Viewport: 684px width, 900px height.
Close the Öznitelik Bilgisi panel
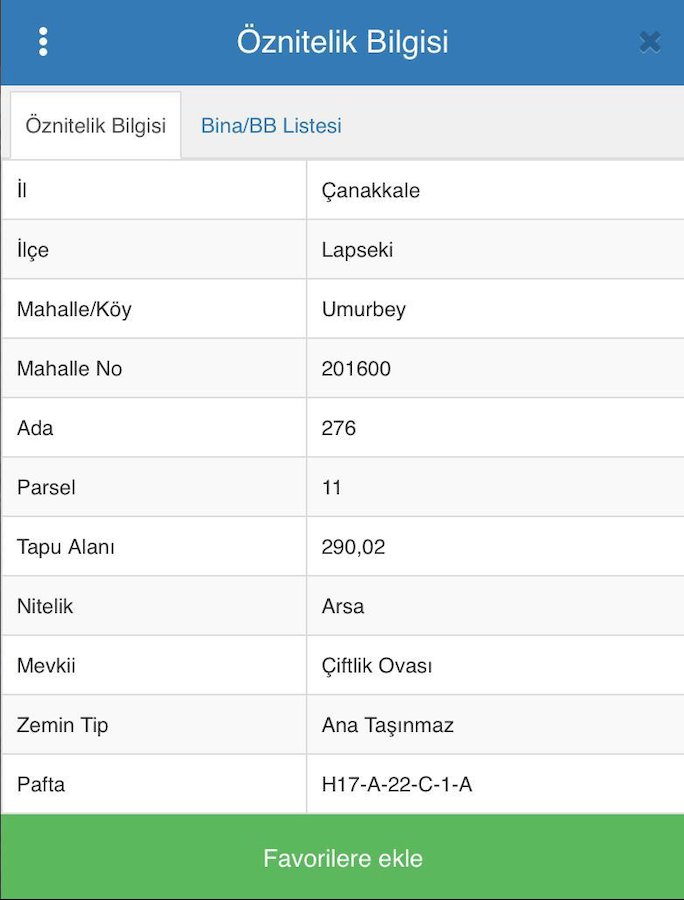pos(650,42)
